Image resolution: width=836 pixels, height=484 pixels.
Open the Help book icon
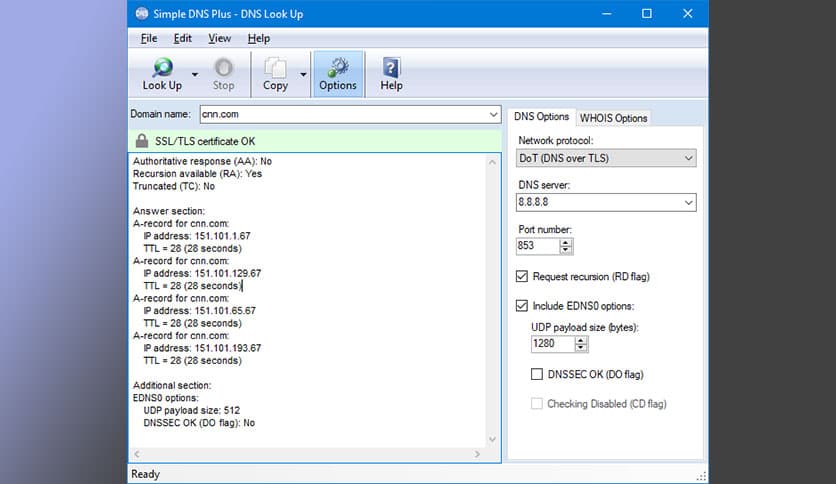[x=391, y=68]
